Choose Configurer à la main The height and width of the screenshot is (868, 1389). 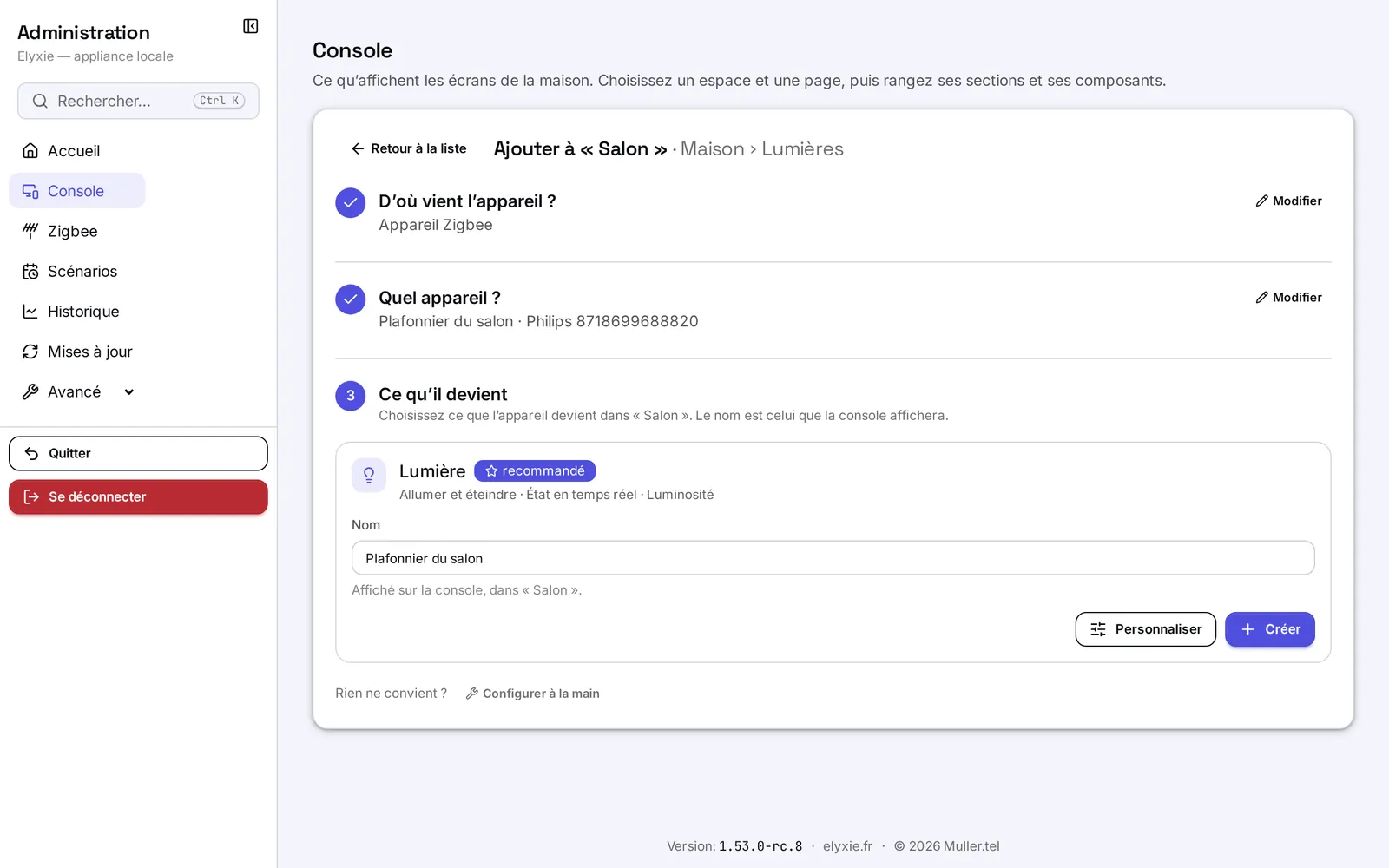533,694
